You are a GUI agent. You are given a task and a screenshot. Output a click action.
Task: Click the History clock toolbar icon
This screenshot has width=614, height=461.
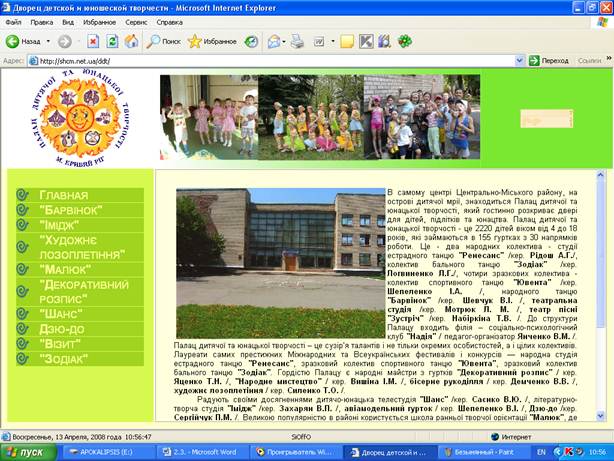pyautogui.click(x=251, y=41)
